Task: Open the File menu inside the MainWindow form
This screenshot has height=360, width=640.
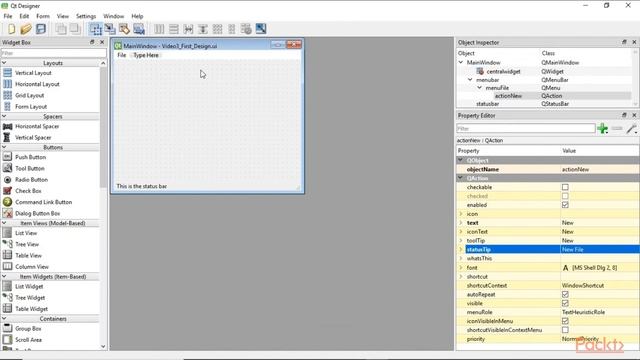Action: pyautogui.click(x=122, y=55)
